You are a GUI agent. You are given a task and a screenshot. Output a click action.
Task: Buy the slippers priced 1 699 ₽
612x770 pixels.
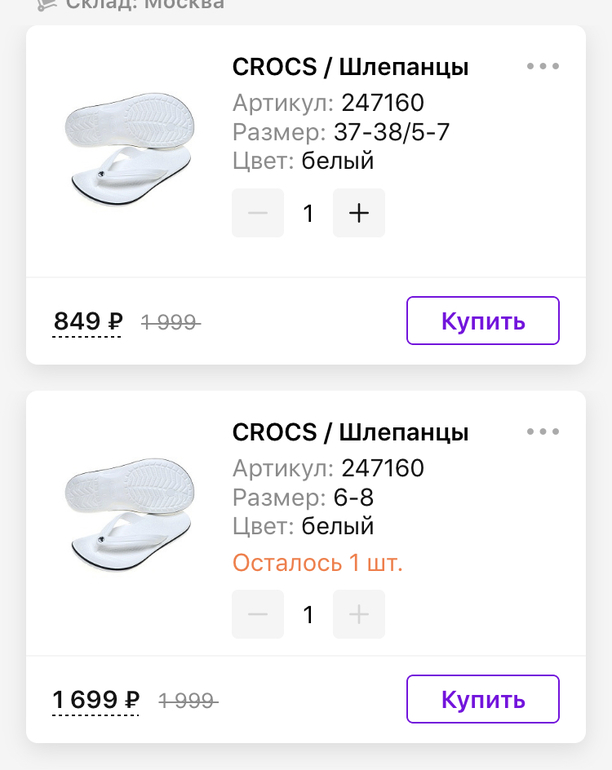pos(483,699)
